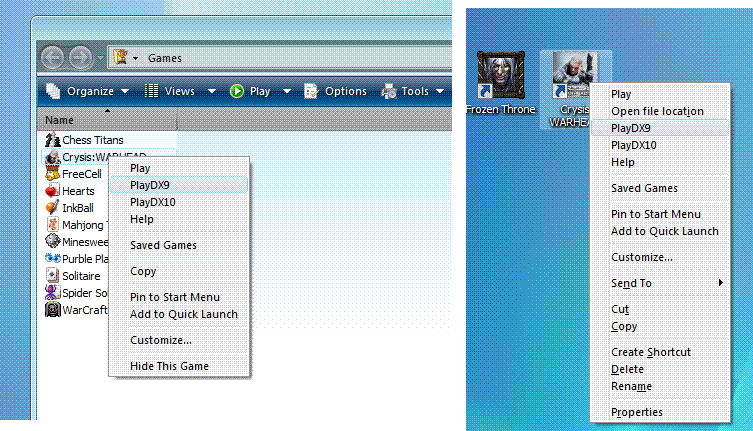This screenshot has height=431, width=753.
Task: Click Pin to Start Menu in Games window menu
Action: (x=179, y=297)
